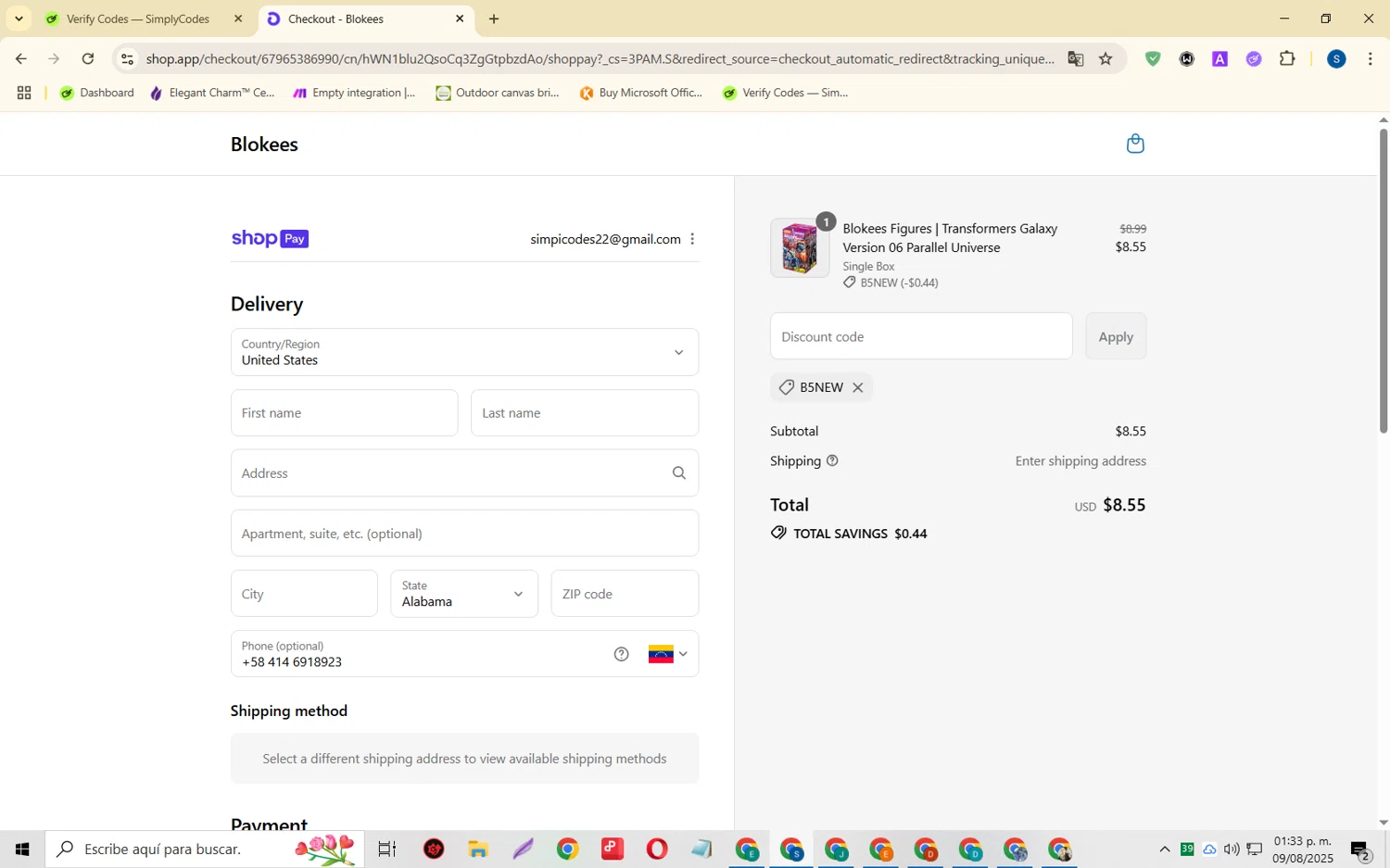Open the Chrome extensions puzzle icon
The width and height of the screenshot is (1390, 868).
[x=1287, y=58]
